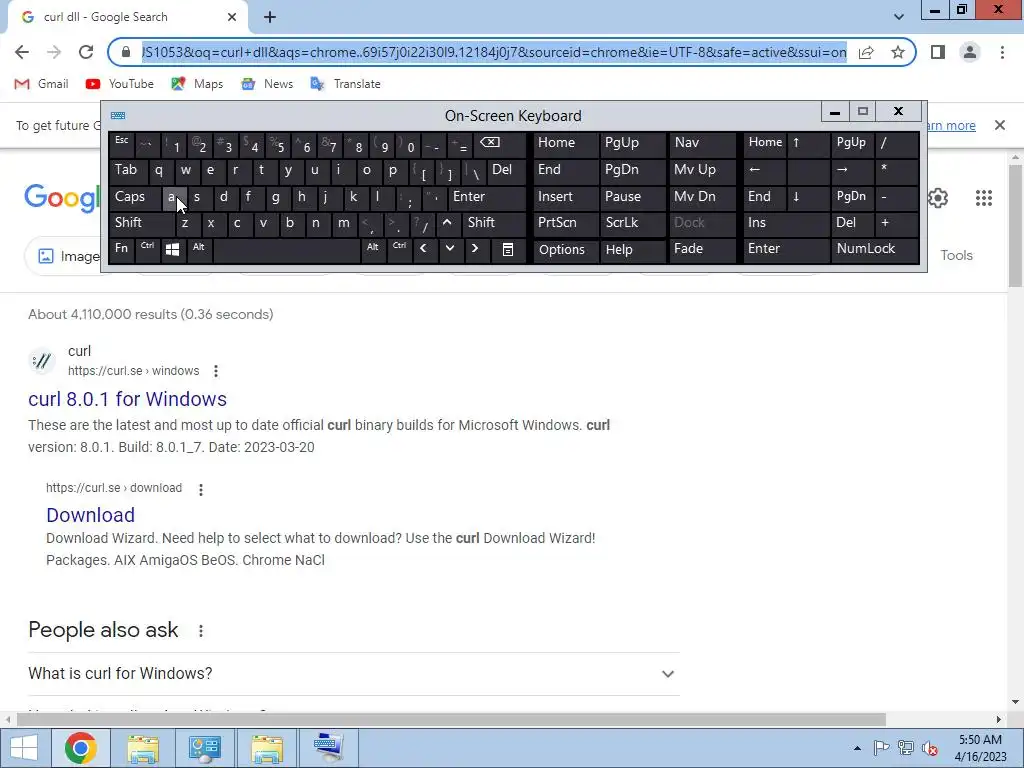The width and height of the screenshot is (1024, 768).
Task: Click the Esc key on the On-Screen Keyboard
Action: (x=121, y=143)
